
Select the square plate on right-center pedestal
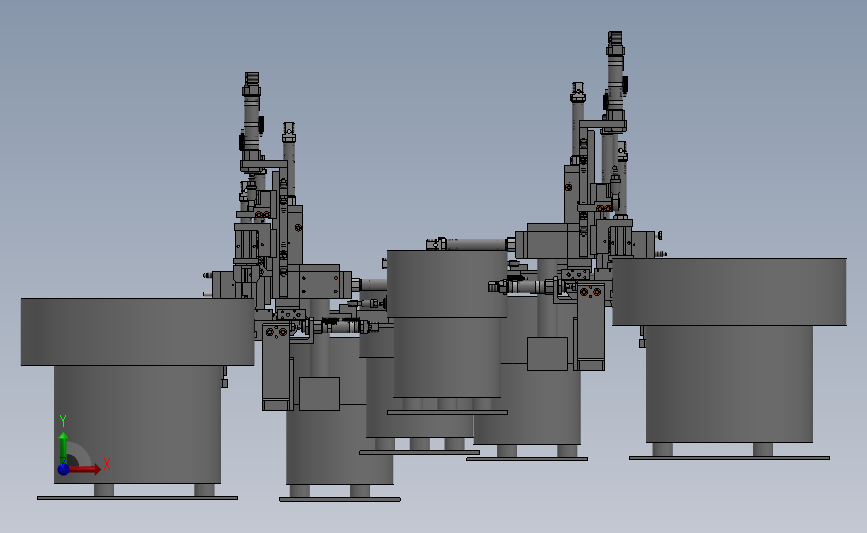(547, 354)
